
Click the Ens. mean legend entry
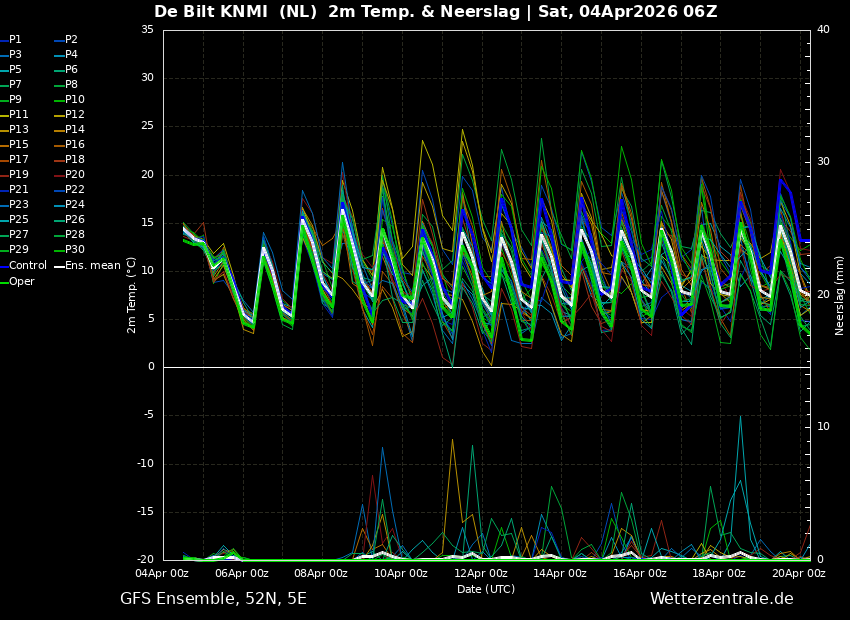[92, 266]
